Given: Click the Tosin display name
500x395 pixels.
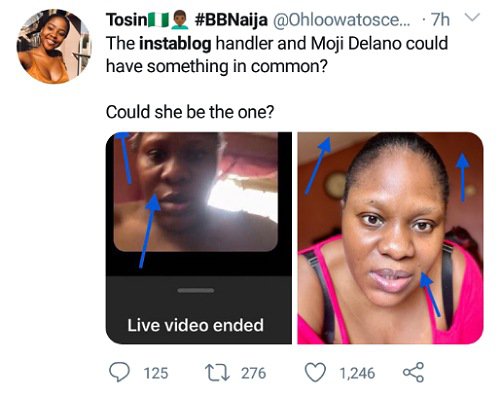Looking at the screenshot, I should click(x=126, y=20).
